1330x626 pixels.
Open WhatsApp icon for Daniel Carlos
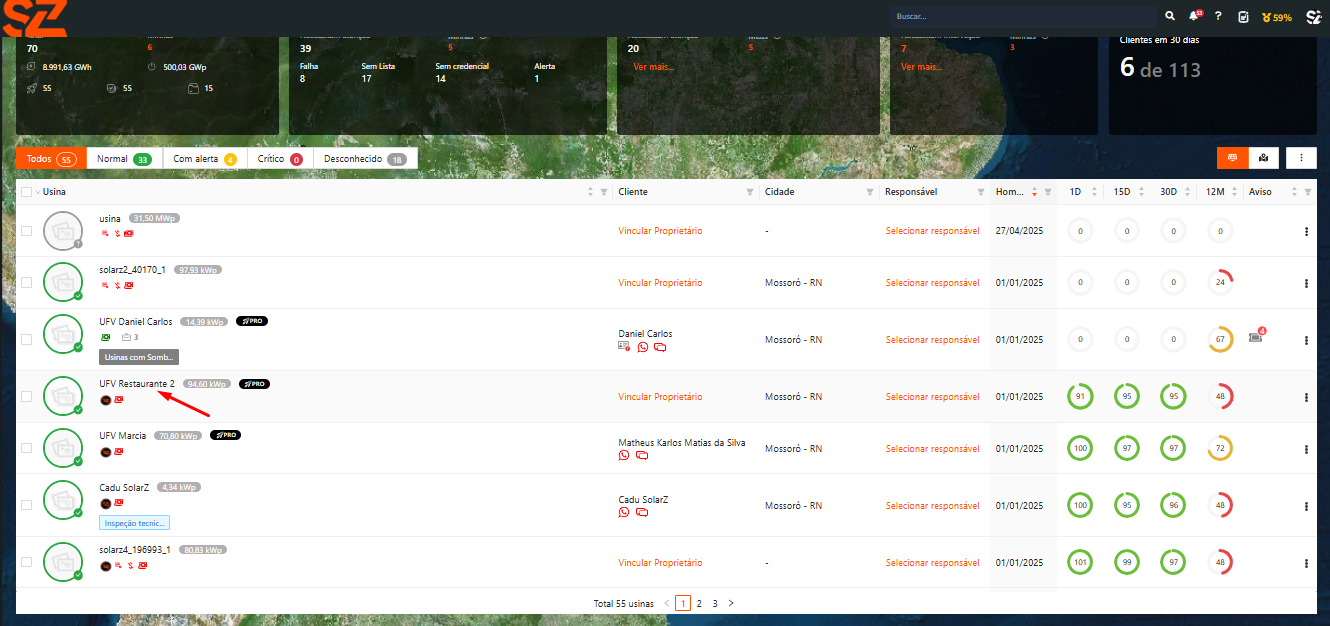point(642,347)
